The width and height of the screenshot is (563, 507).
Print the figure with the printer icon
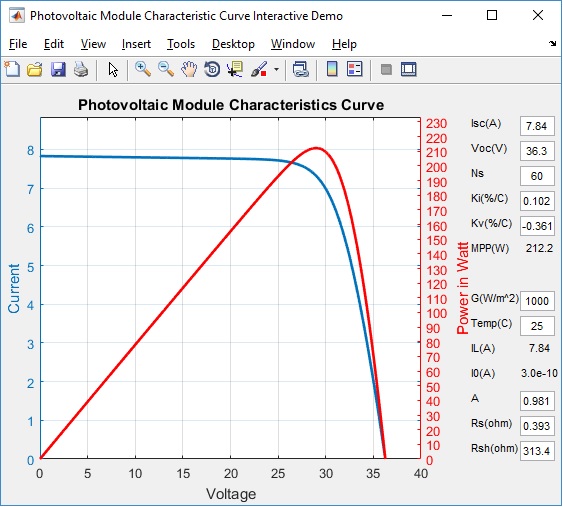tap(81, 69)
